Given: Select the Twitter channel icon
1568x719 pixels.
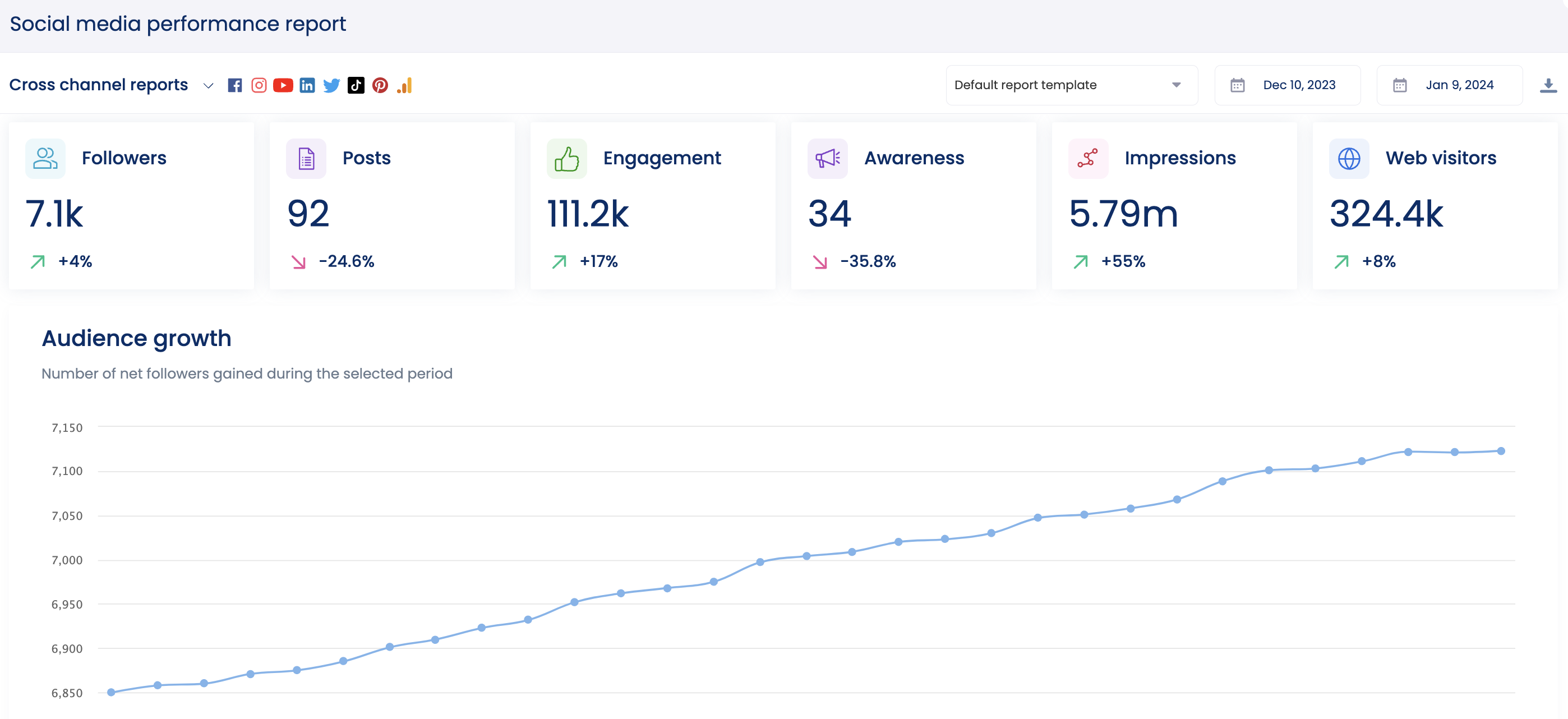Looking at the screenshot, I should pyautogui.click(x=332, y=85).
